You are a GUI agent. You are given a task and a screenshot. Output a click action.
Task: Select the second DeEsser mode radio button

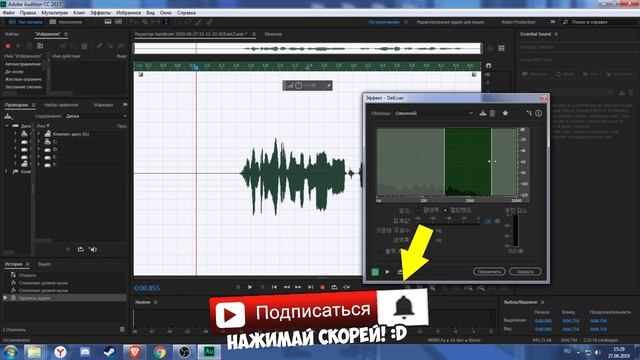click(445, 210)
